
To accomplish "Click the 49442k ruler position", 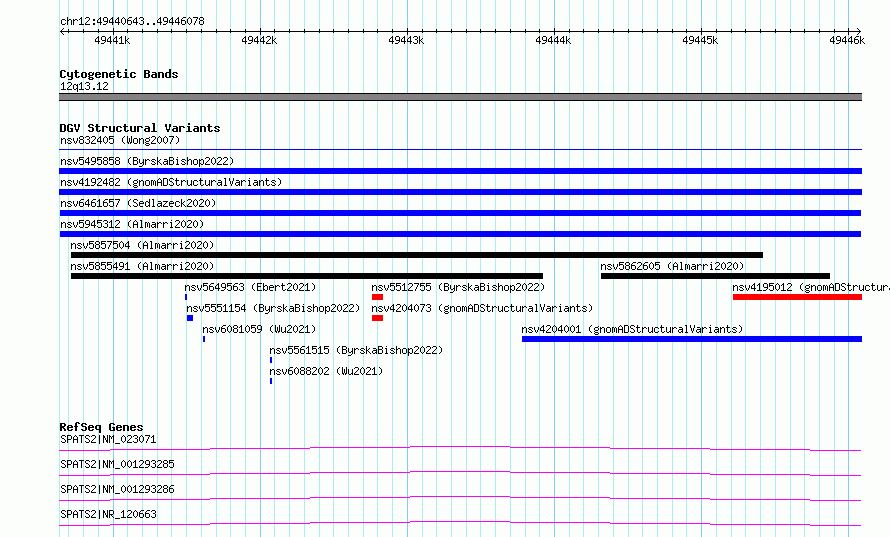I will (x=259, y=40).
